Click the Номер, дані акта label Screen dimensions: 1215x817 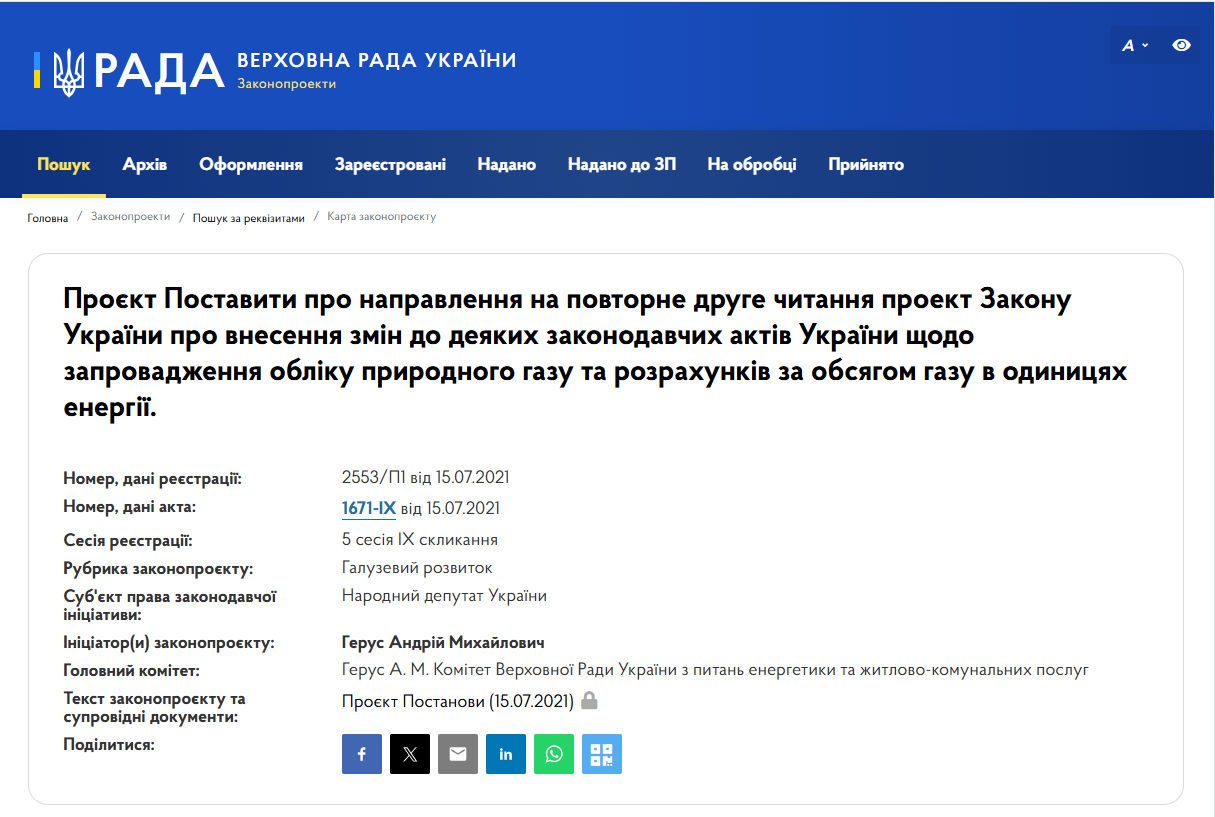(x=130, y=507)
